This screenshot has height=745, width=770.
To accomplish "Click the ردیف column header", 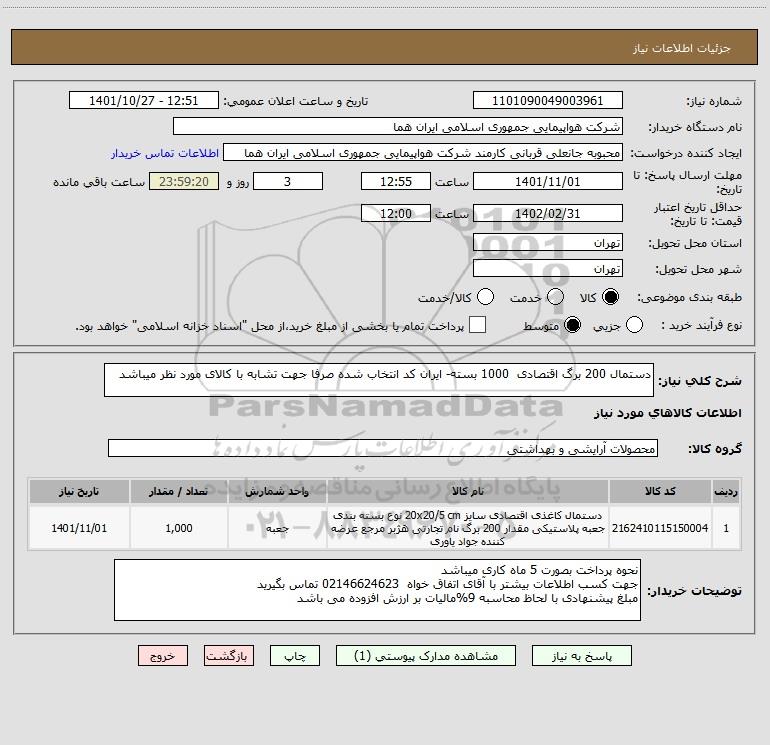I will tap(726, 491).
